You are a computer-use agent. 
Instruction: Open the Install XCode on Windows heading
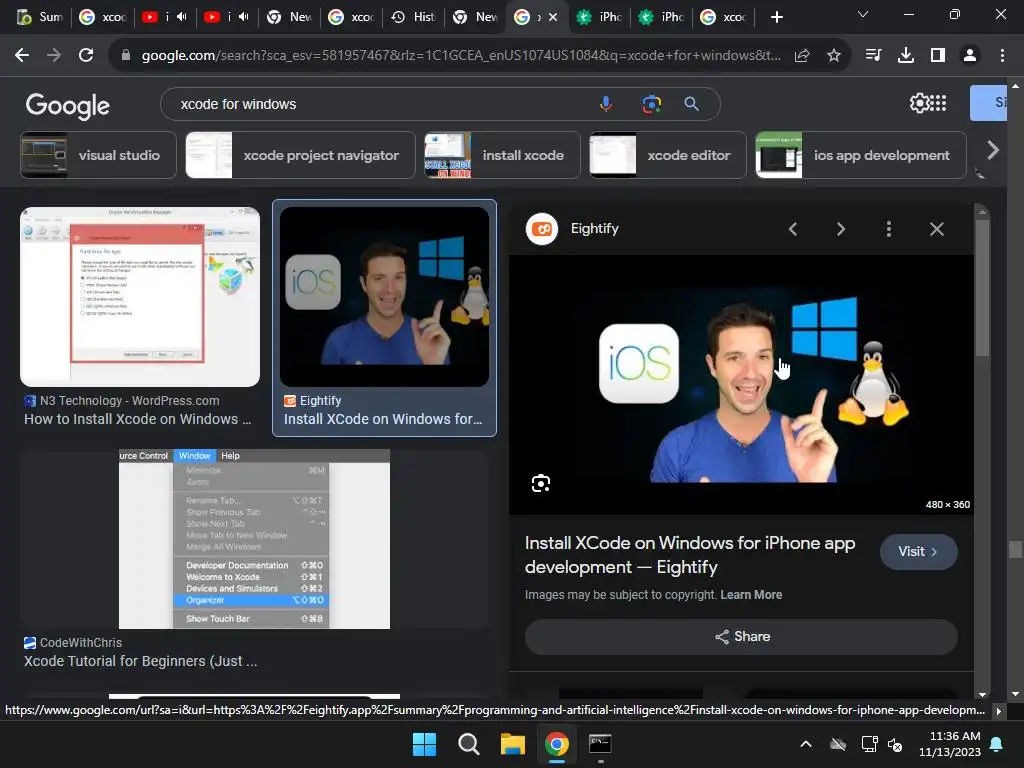tap(690, 555)
